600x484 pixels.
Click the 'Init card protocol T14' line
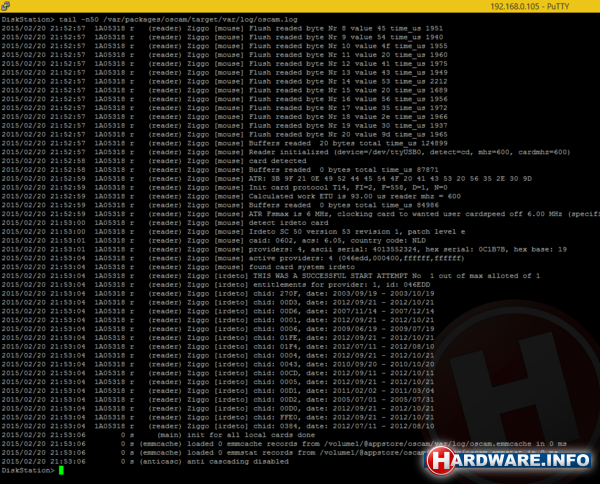tap(224, 187)
